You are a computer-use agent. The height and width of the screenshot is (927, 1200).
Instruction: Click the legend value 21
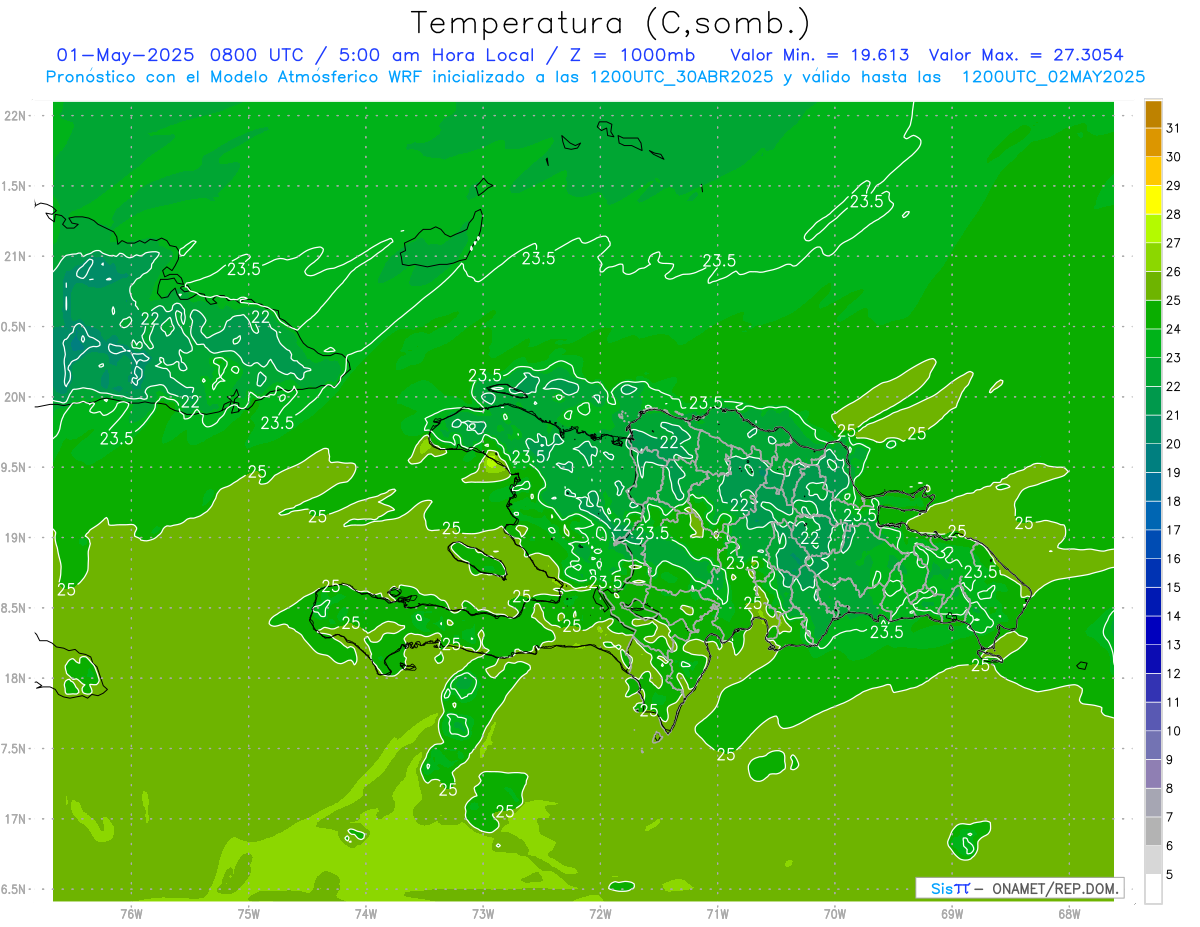coord(1174,415)
